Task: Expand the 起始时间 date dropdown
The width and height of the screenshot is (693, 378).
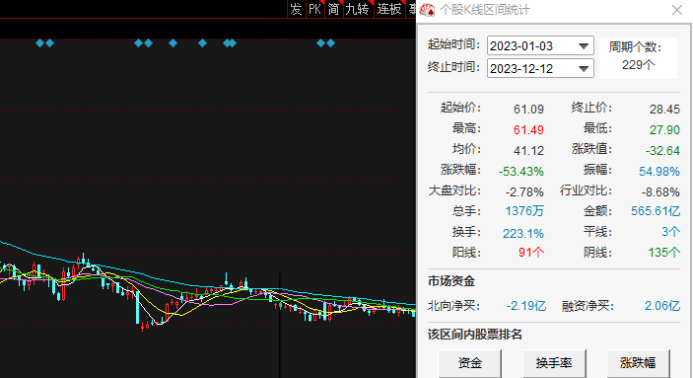Action: pos(583,46)
